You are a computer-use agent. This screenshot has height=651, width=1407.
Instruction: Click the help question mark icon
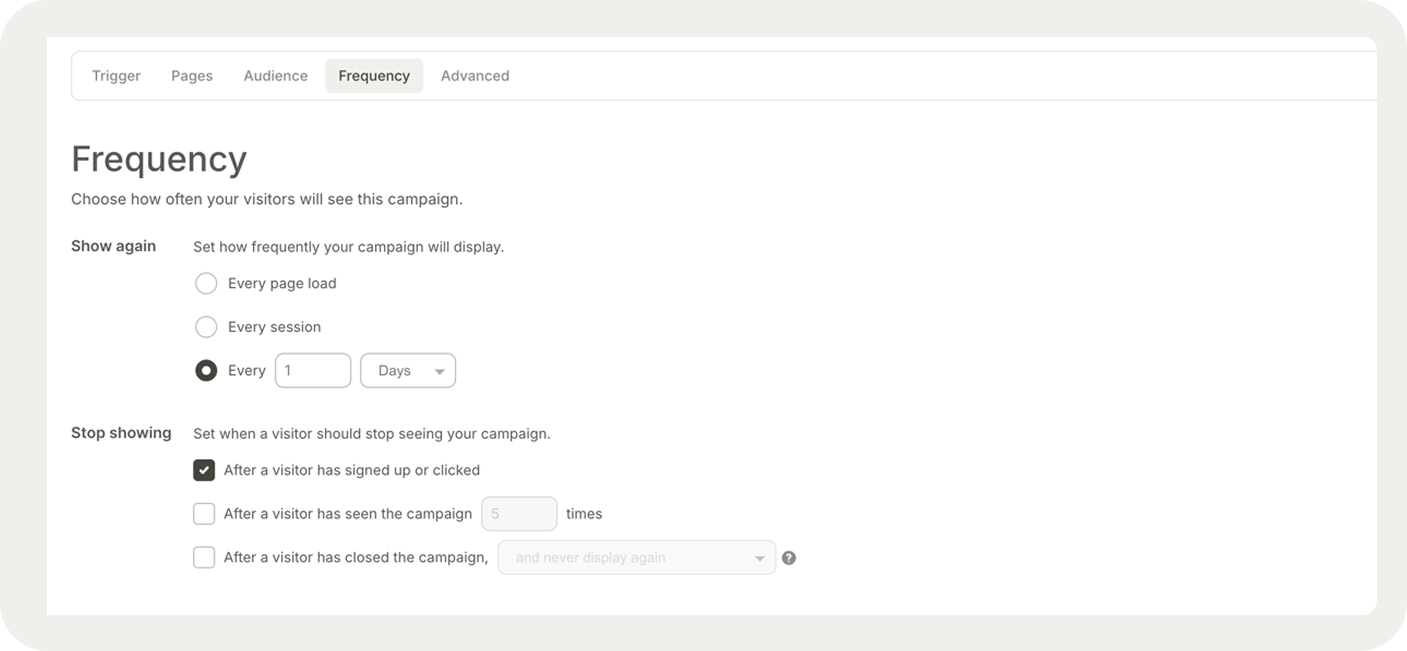coord(789,558)
